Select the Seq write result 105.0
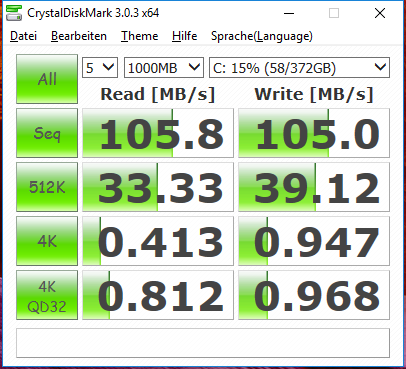406x369 pixels. [x=314, y=133]
